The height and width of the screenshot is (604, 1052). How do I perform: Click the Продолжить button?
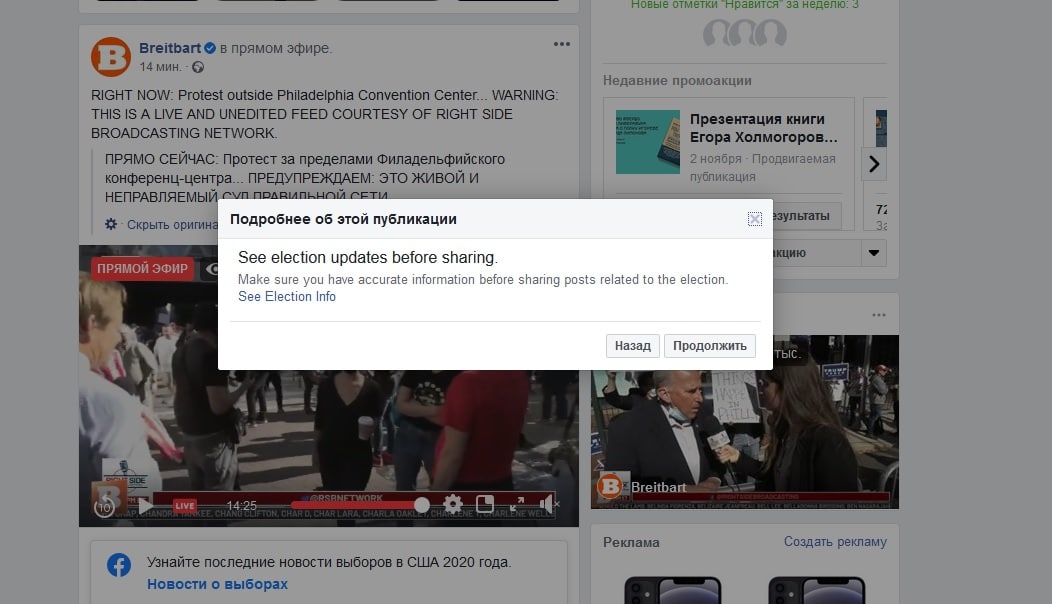pyautogui.click(x=709, y=346)
